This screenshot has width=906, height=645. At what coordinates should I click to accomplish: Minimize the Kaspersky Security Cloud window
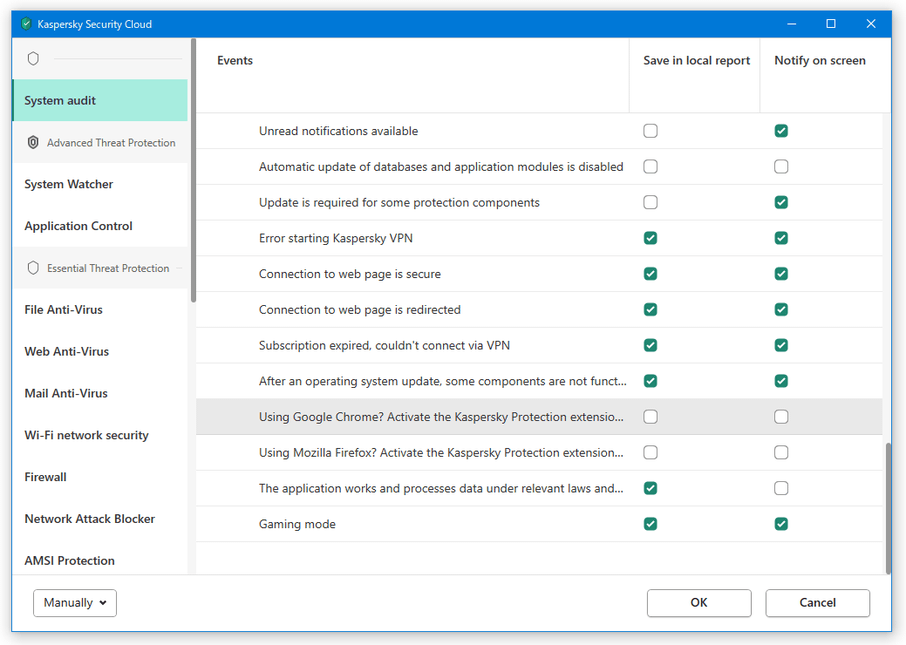(x=792, y=24)
